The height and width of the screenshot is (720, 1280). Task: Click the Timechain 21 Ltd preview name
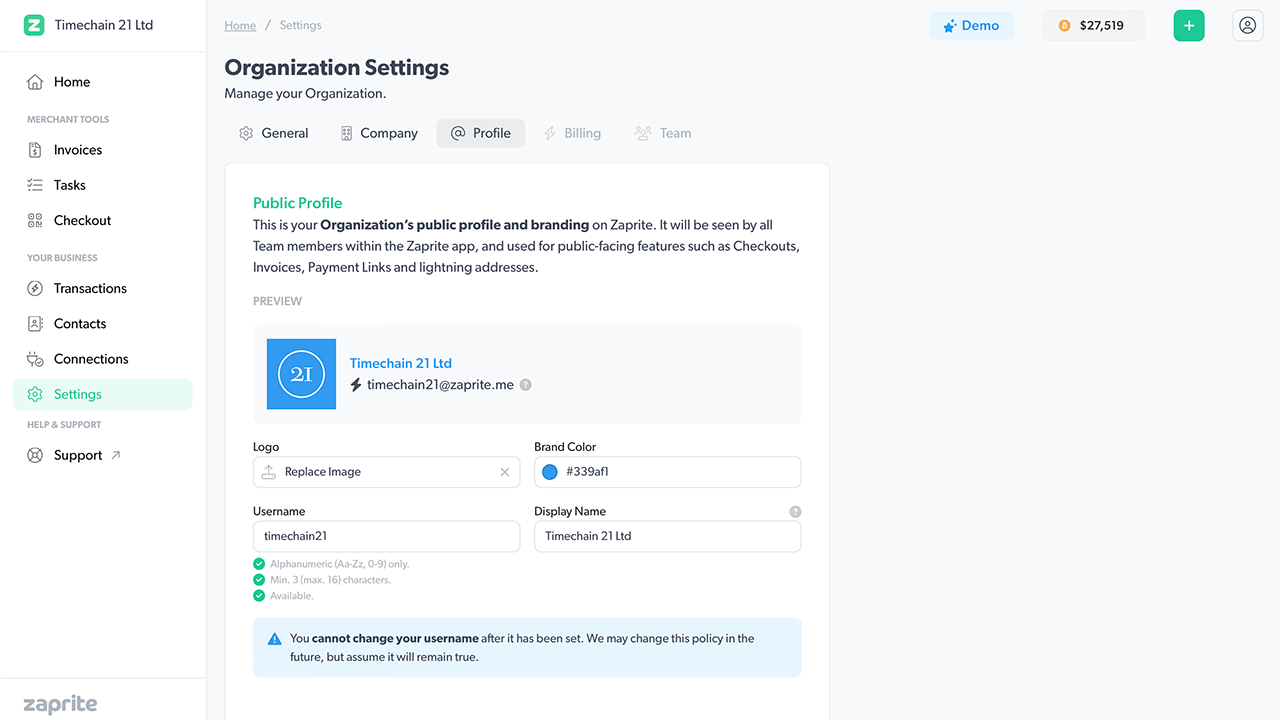pyautogui.click(x=401, y=363)
